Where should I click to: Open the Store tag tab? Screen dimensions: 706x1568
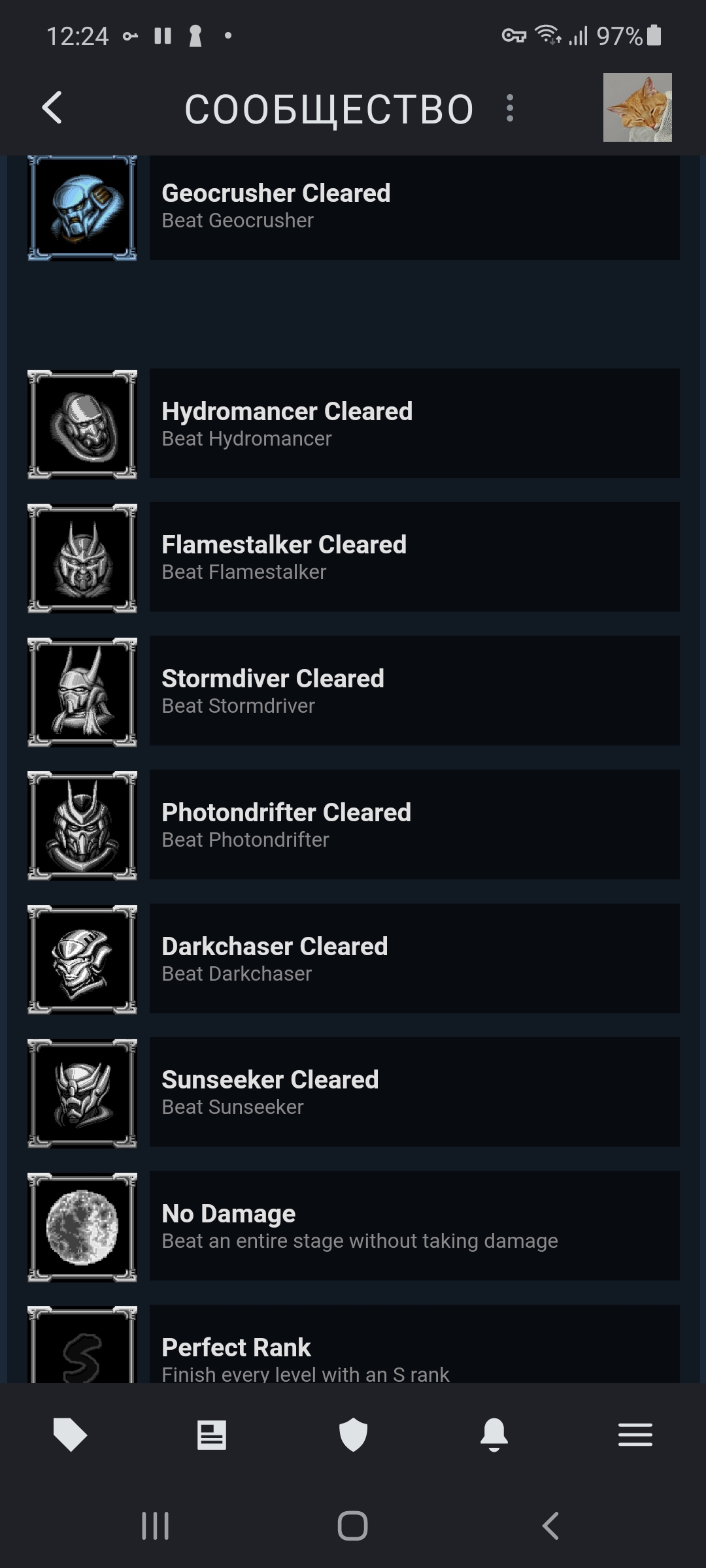[70, 1435]
